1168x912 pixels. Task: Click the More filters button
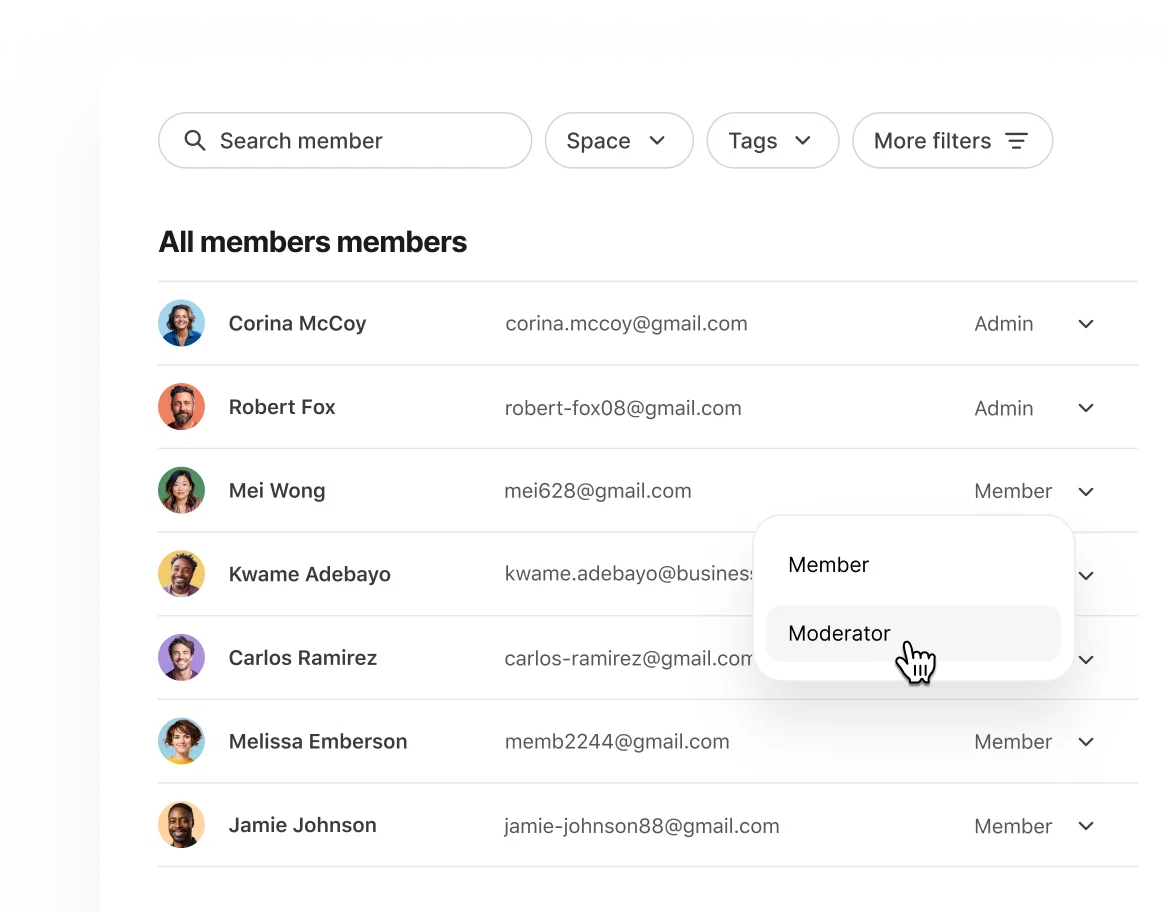click(952, 140)
